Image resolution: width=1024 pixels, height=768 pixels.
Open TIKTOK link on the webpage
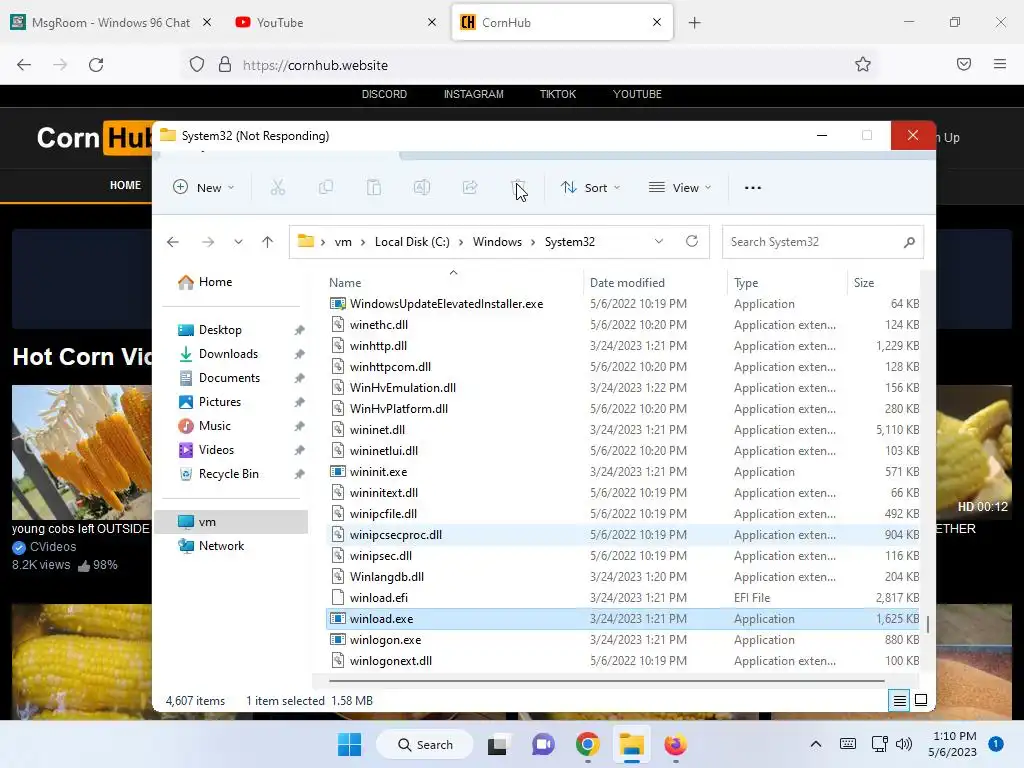(558, 94)
